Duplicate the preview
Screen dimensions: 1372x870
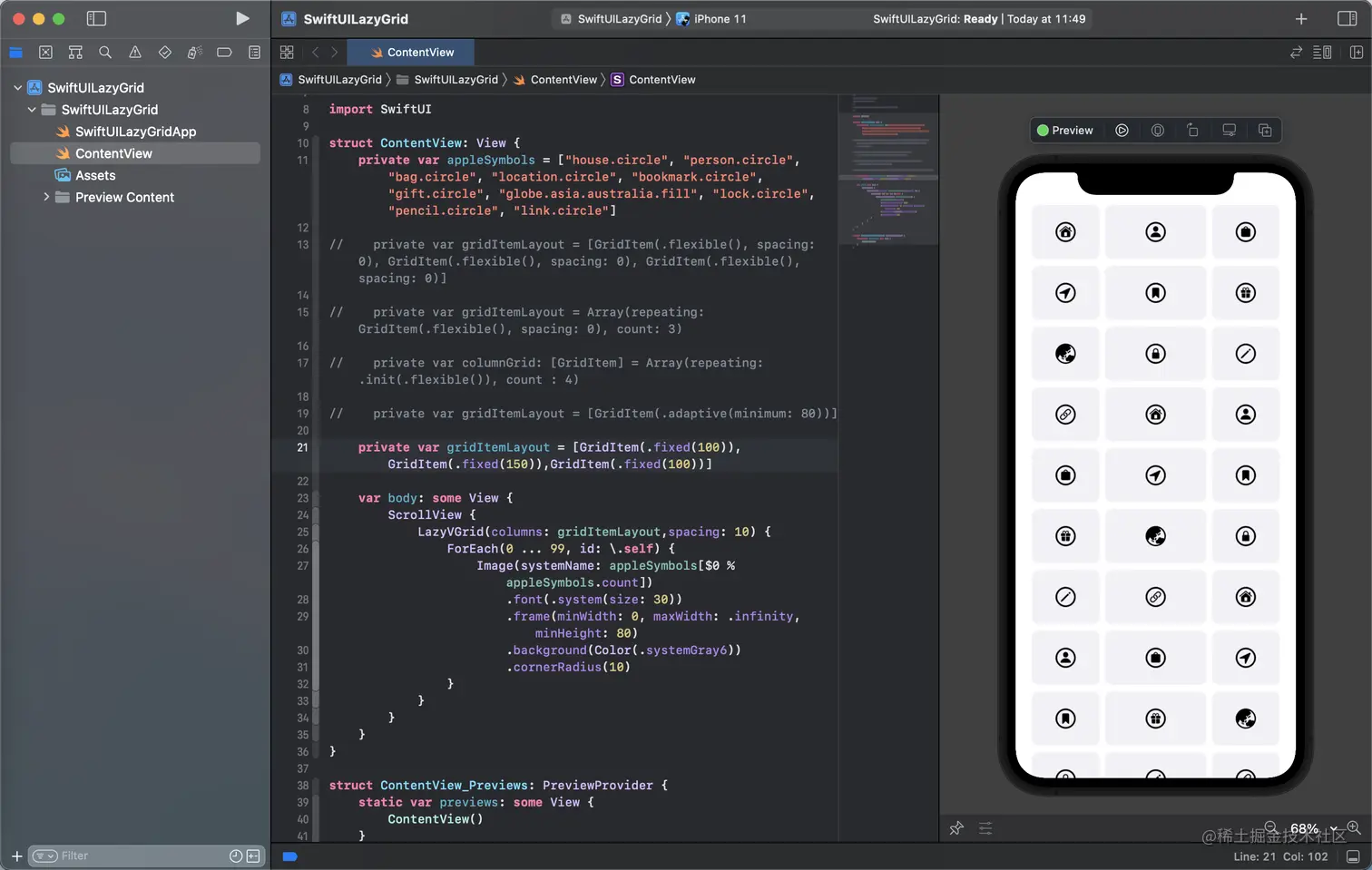(x=1265, y=131)
